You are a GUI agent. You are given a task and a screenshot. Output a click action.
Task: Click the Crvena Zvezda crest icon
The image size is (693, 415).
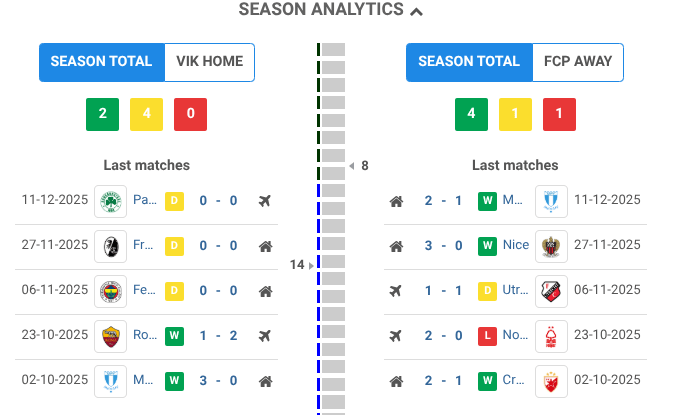[551, 381]
